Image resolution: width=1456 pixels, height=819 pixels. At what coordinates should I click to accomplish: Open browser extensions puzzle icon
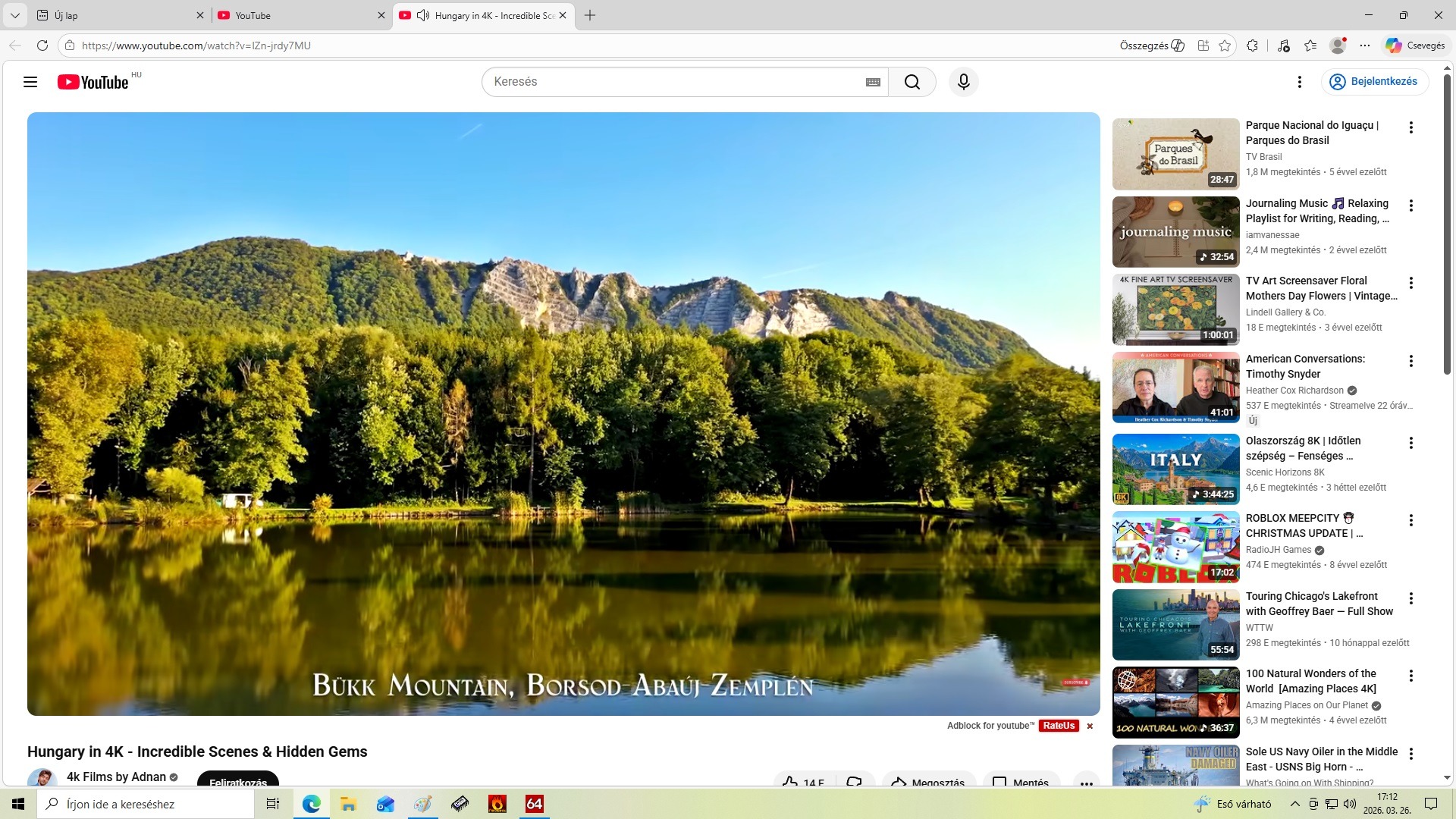pyautogui.click(x=1252, y=45)
